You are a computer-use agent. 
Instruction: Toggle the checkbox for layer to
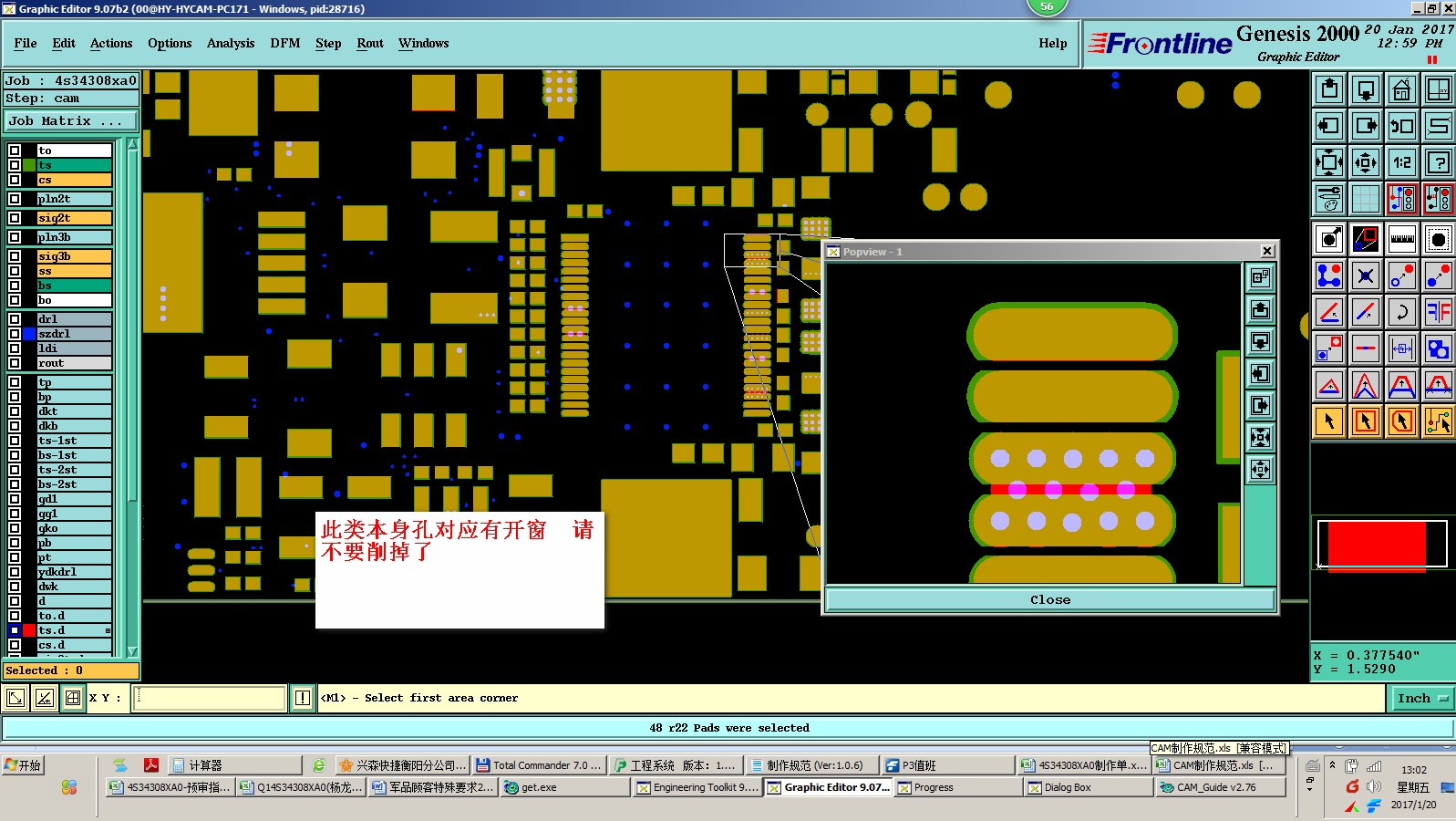click(x=15, y=151)
